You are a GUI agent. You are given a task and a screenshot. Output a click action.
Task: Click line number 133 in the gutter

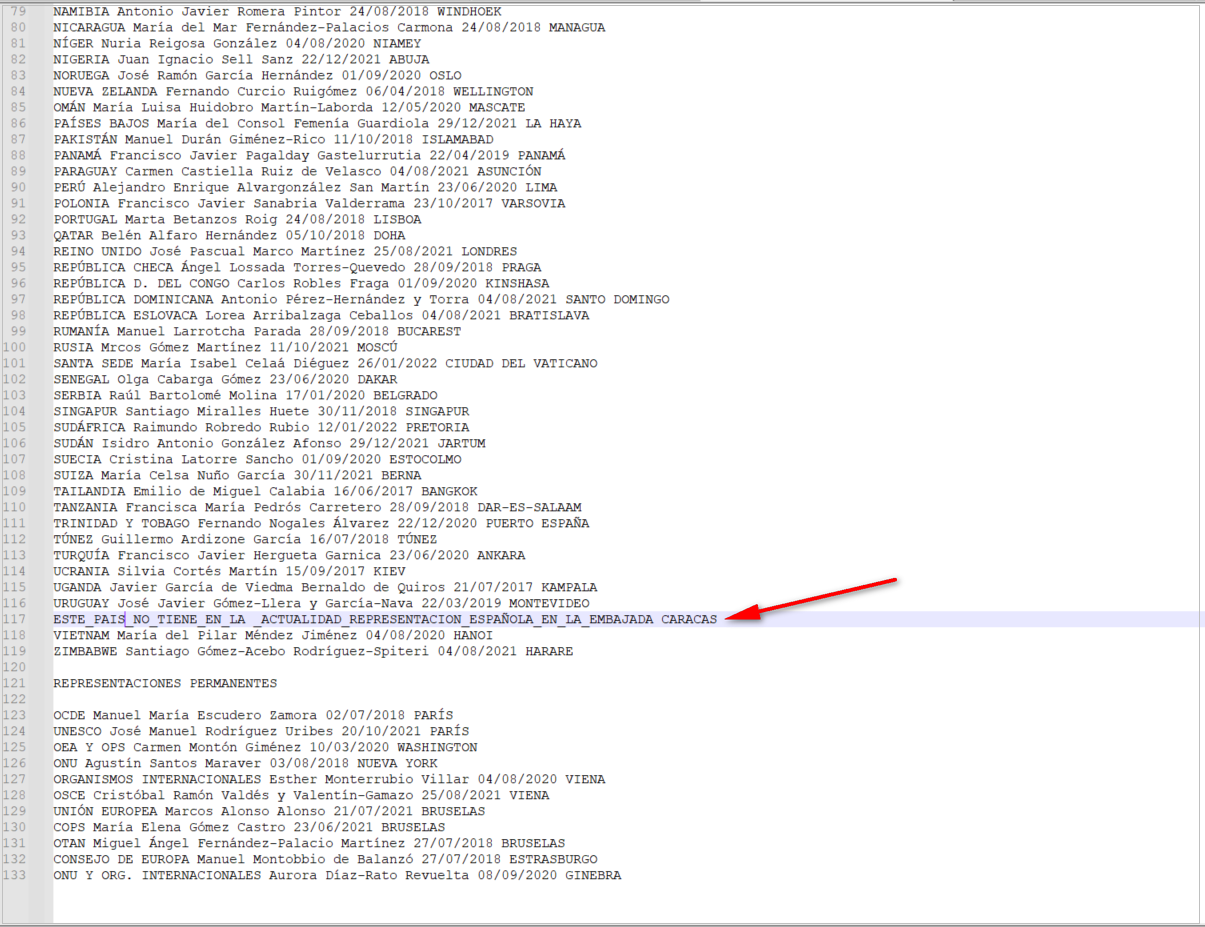pyautogui.click(x=17, y=875)
